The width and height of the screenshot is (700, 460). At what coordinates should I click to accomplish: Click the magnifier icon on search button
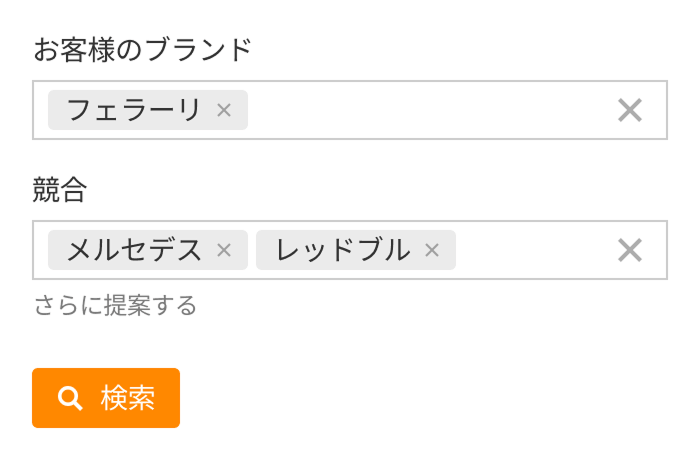coord(70,398)
